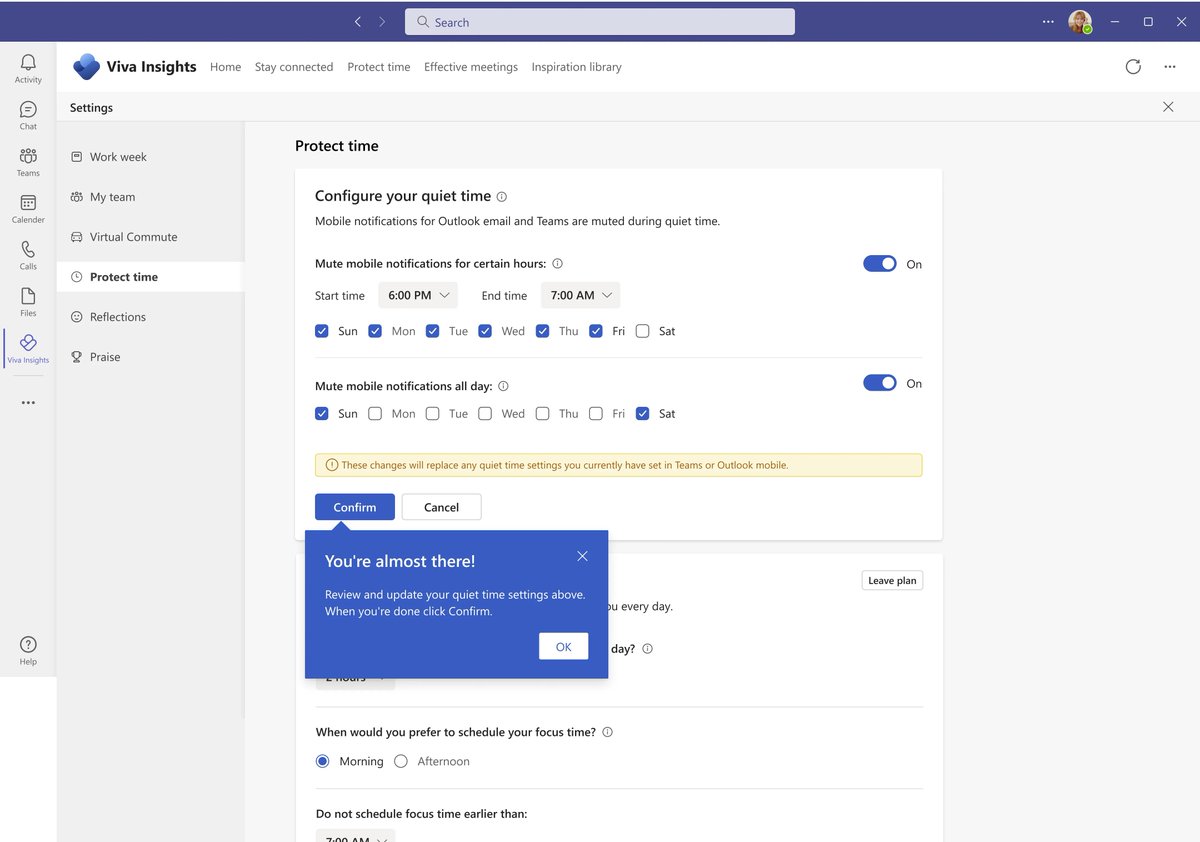Image resolution: width=1200 pixels, height=842 pixels.
Task: Click the Search box in title bar
Action: (x=600, y=22)
